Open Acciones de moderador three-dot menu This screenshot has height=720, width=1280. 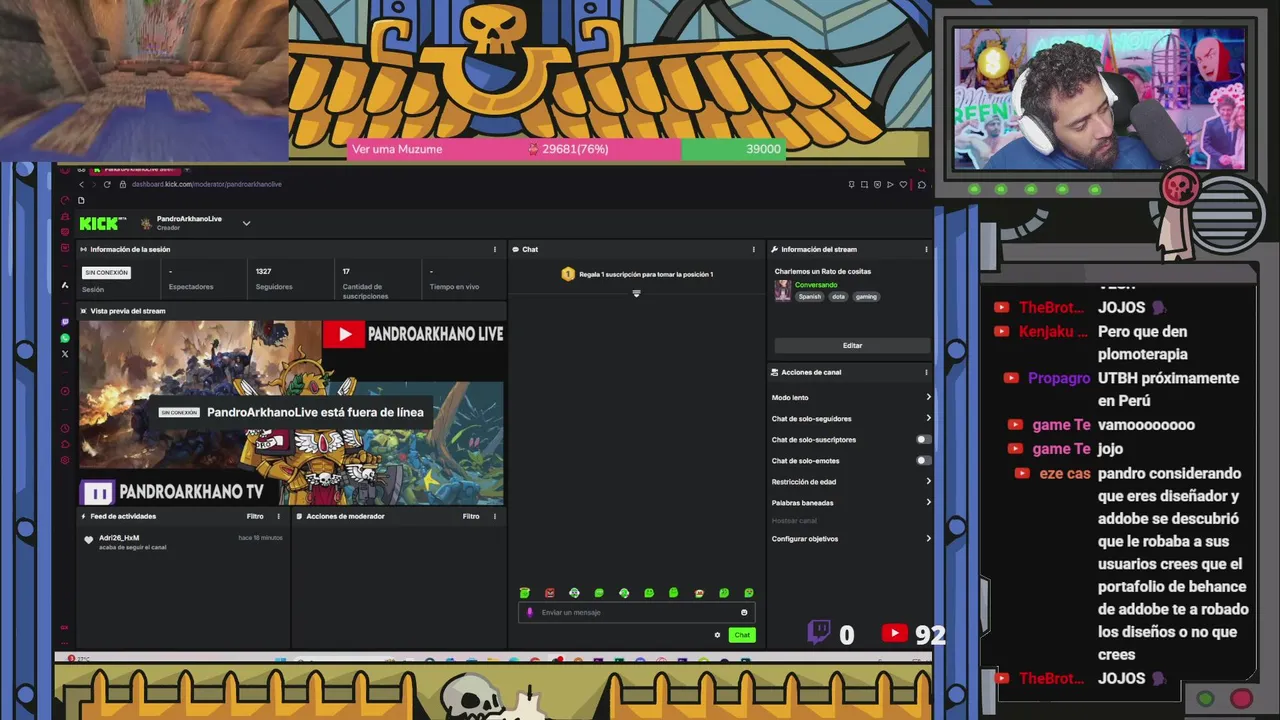click(x=494, y=516)
